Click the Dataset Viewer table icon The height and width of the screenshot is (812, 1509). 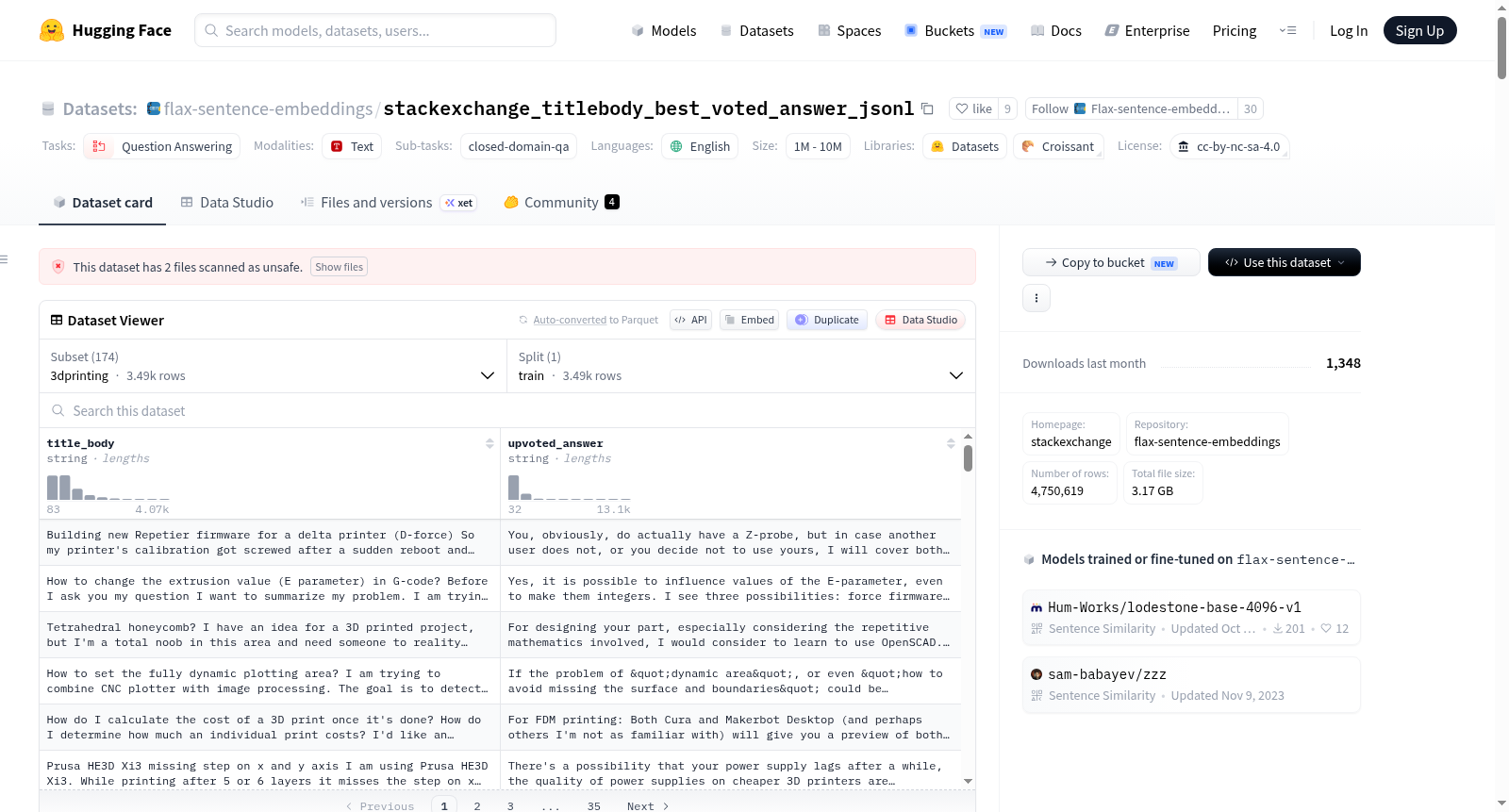coord(57,321)
